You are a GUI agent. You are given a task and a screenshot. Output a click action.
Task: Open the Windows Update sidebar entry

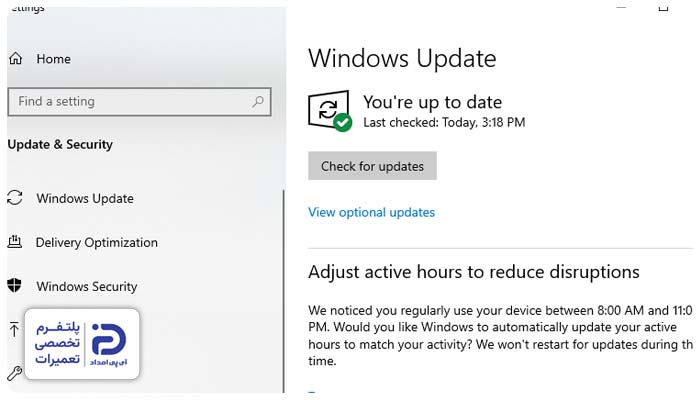point(85,198)
